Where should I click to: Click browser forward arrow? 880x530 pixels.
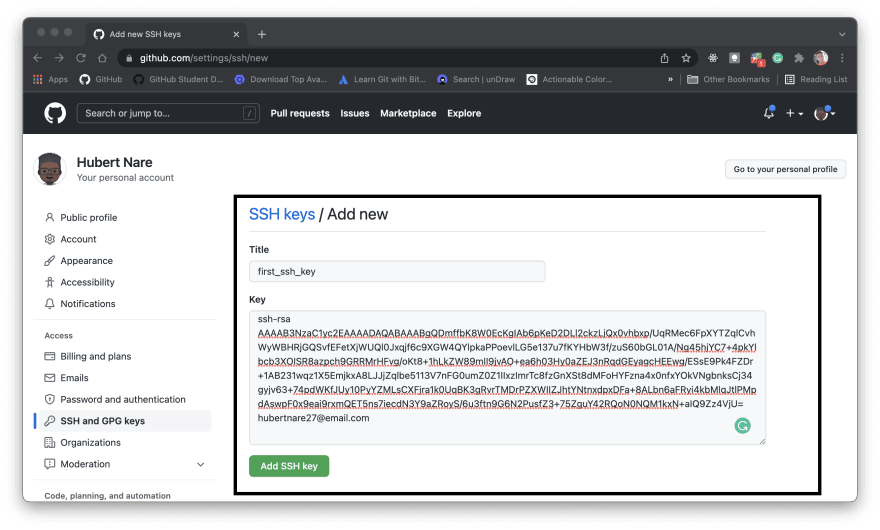(x=59, y=58)
